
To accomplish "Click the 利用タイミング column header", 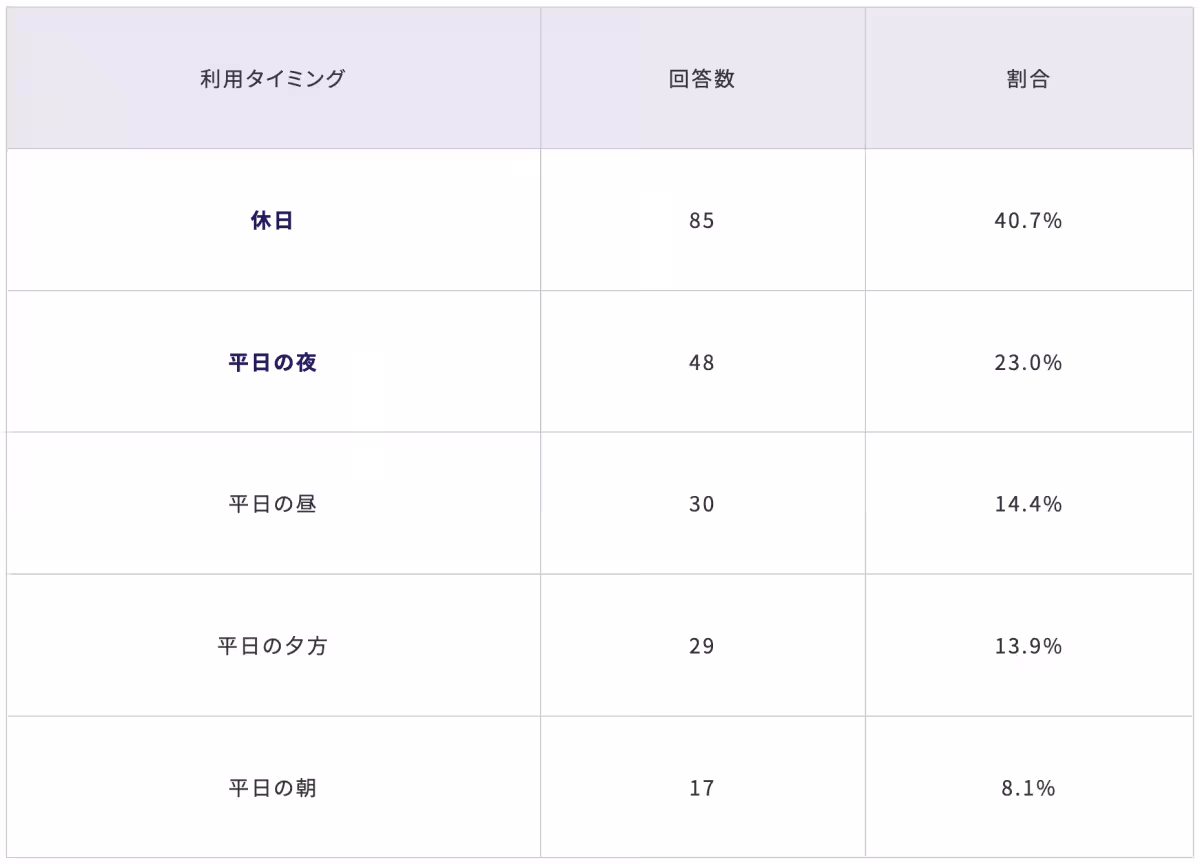I will click(x=273, y=79).
